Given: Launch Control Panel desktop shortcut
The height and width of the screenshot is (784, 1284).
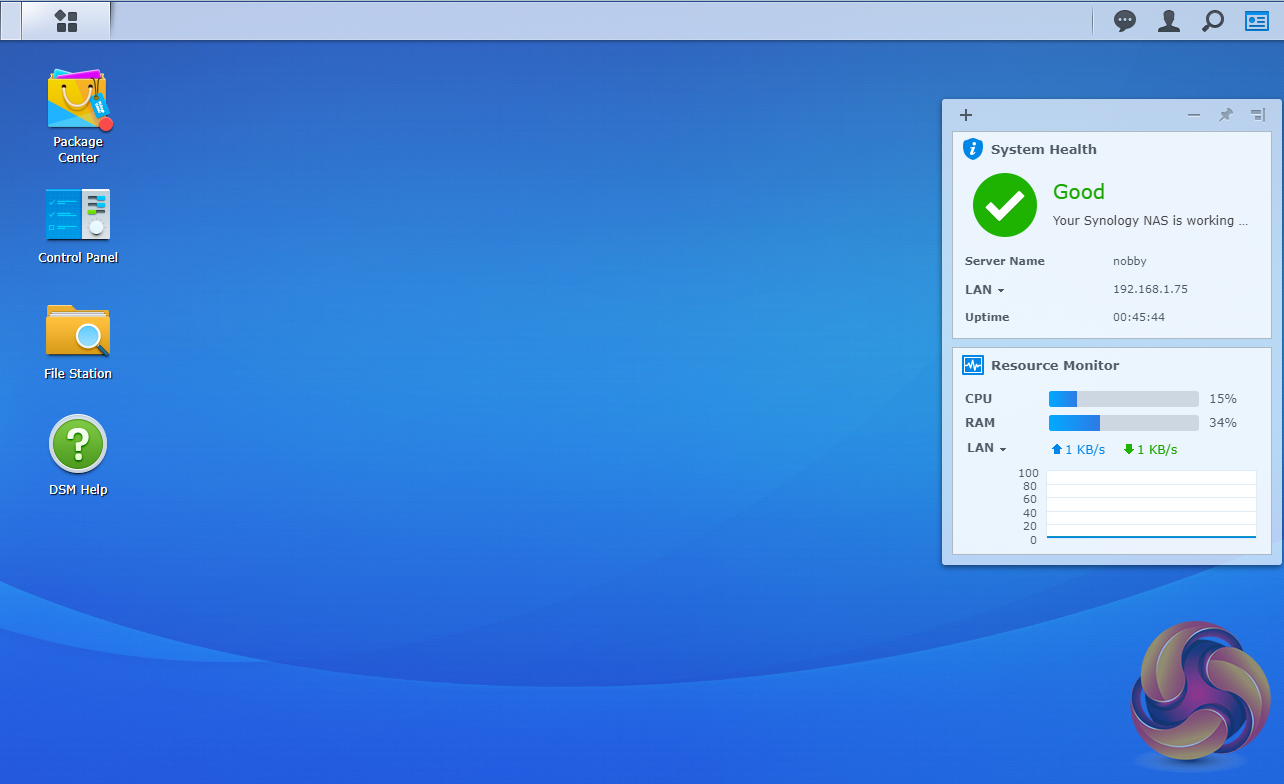Looking at the screenshot, I should coord(78,226).
